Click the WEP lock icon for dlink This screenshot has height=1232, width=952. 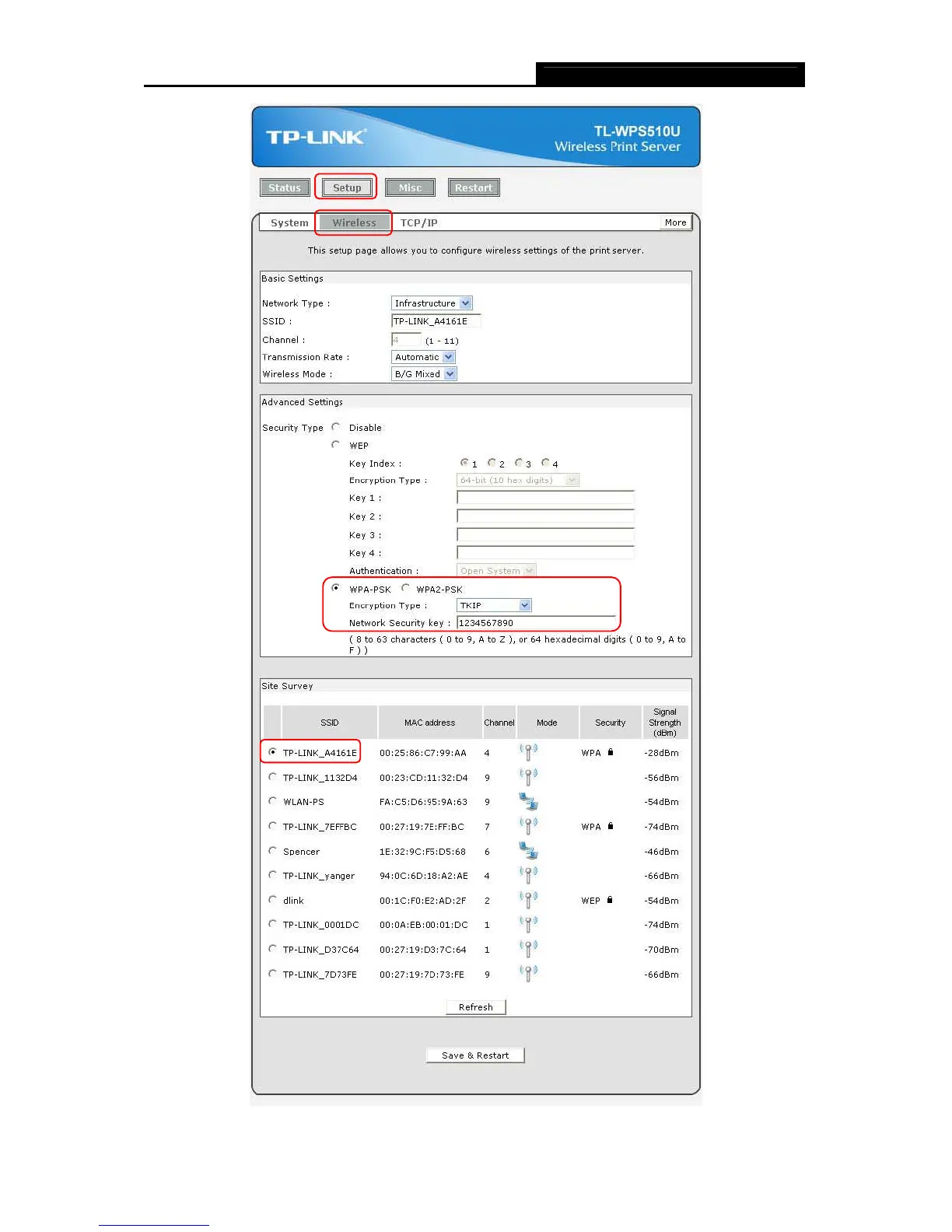coord(610,900)
